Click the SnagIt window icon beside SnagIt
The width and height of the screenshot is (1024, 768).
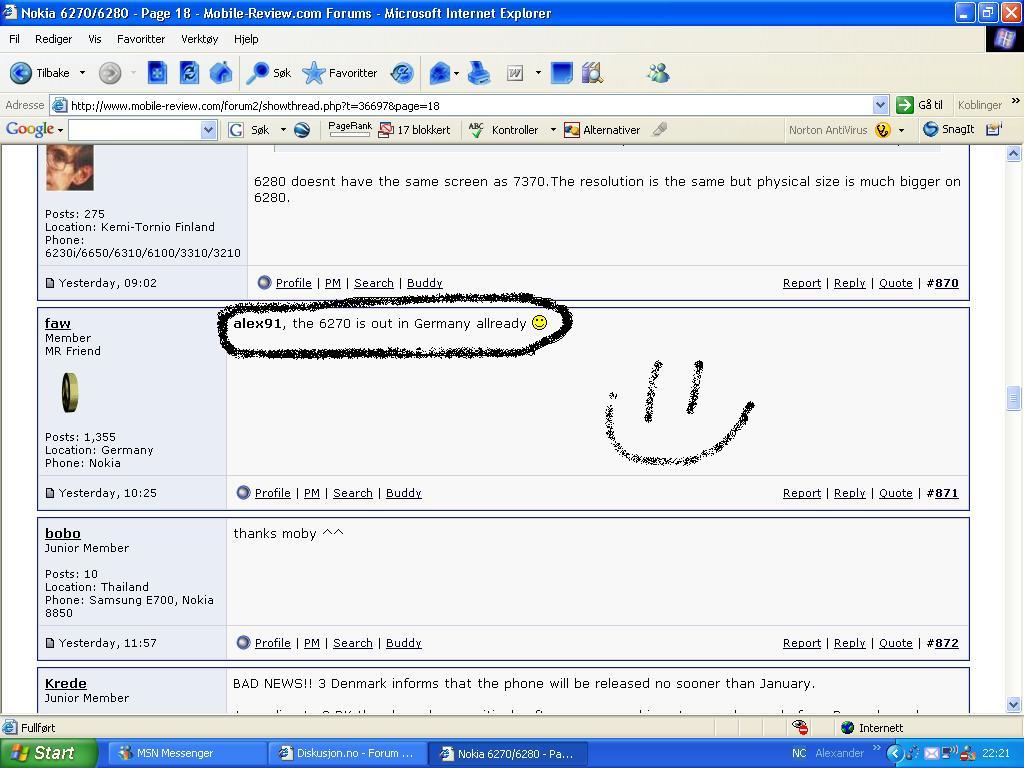pyautogui.click(x=993, y=129)
